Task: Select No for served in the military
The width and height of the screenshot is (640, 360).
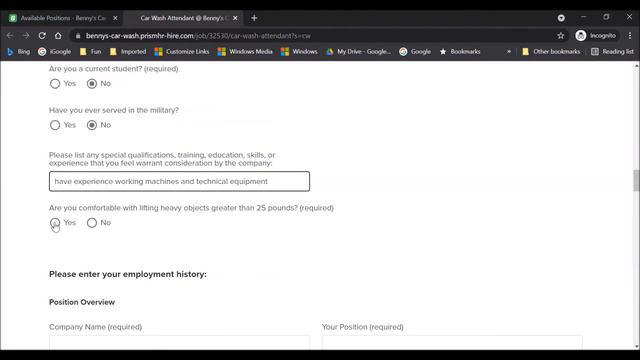Action: (x=92, y=125)
